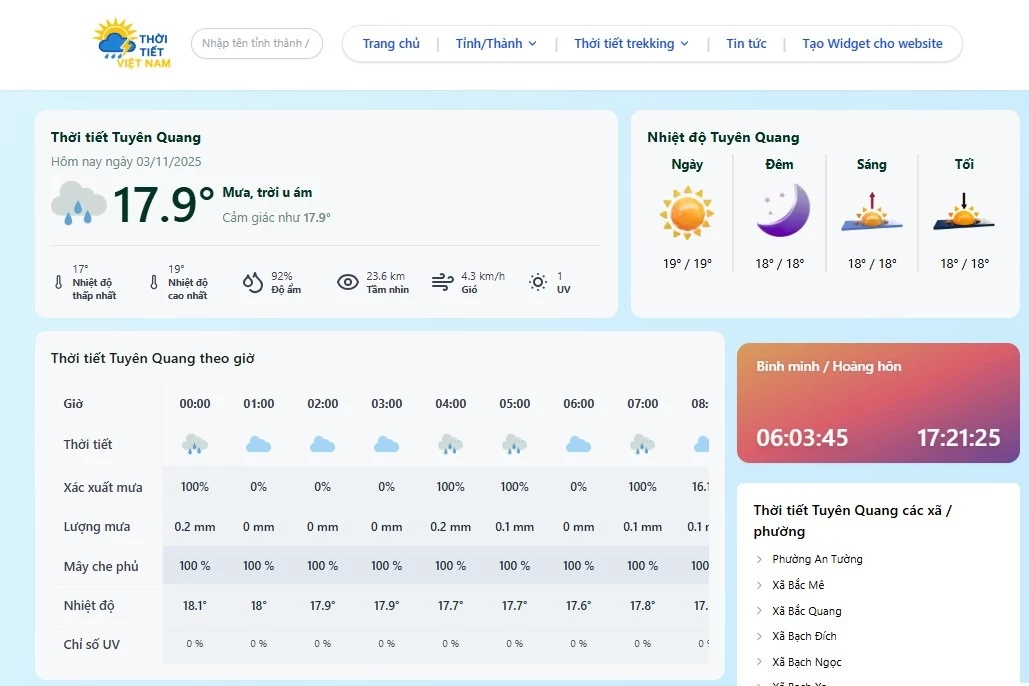Expand the Tỉnh/Thành dropdown menu

[x=496, y=44]
